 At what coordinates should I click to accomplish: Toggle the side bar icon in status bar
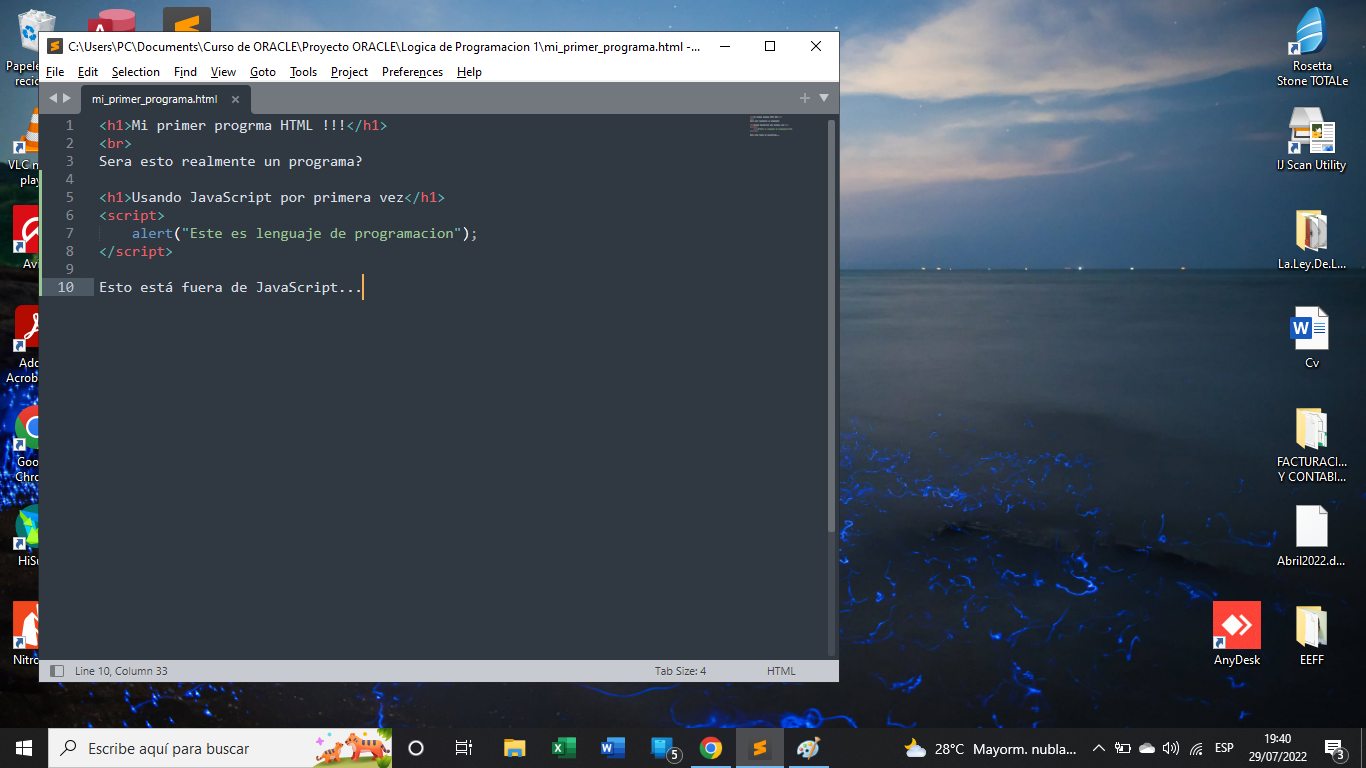coord(57,671)
